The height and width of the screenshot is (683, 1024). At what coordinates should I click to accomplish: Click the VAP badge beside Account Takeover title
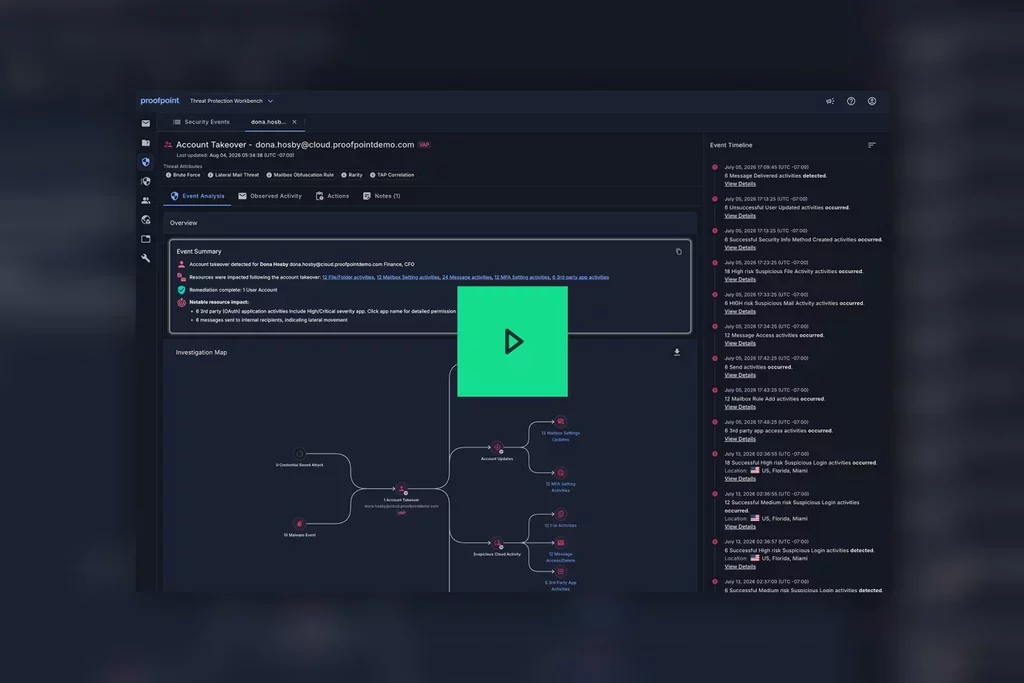click(424, 145)
